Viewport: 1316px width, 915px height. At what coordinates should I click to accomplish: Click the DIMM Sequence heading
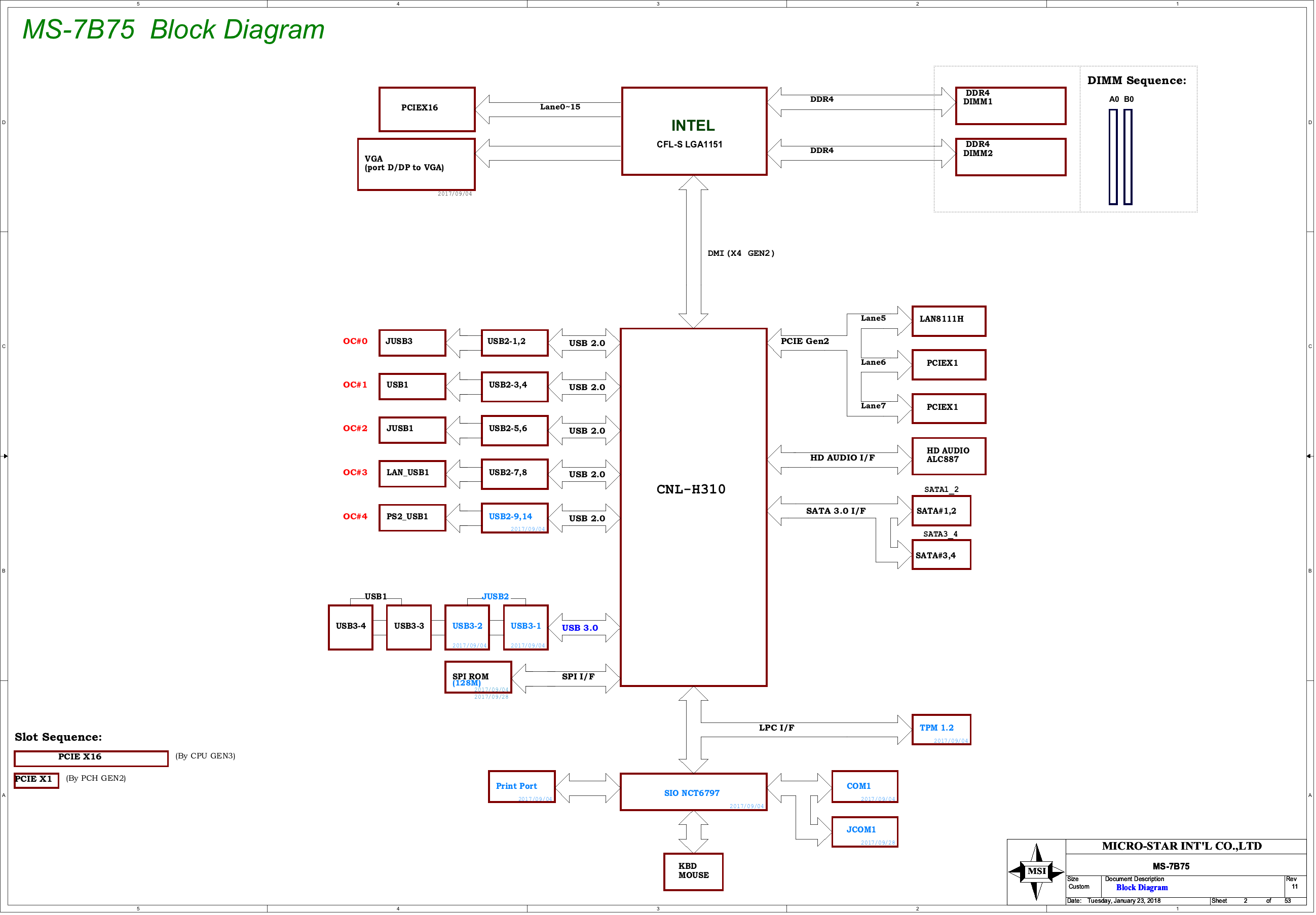pyautogui.click(x=1137, y=81)
